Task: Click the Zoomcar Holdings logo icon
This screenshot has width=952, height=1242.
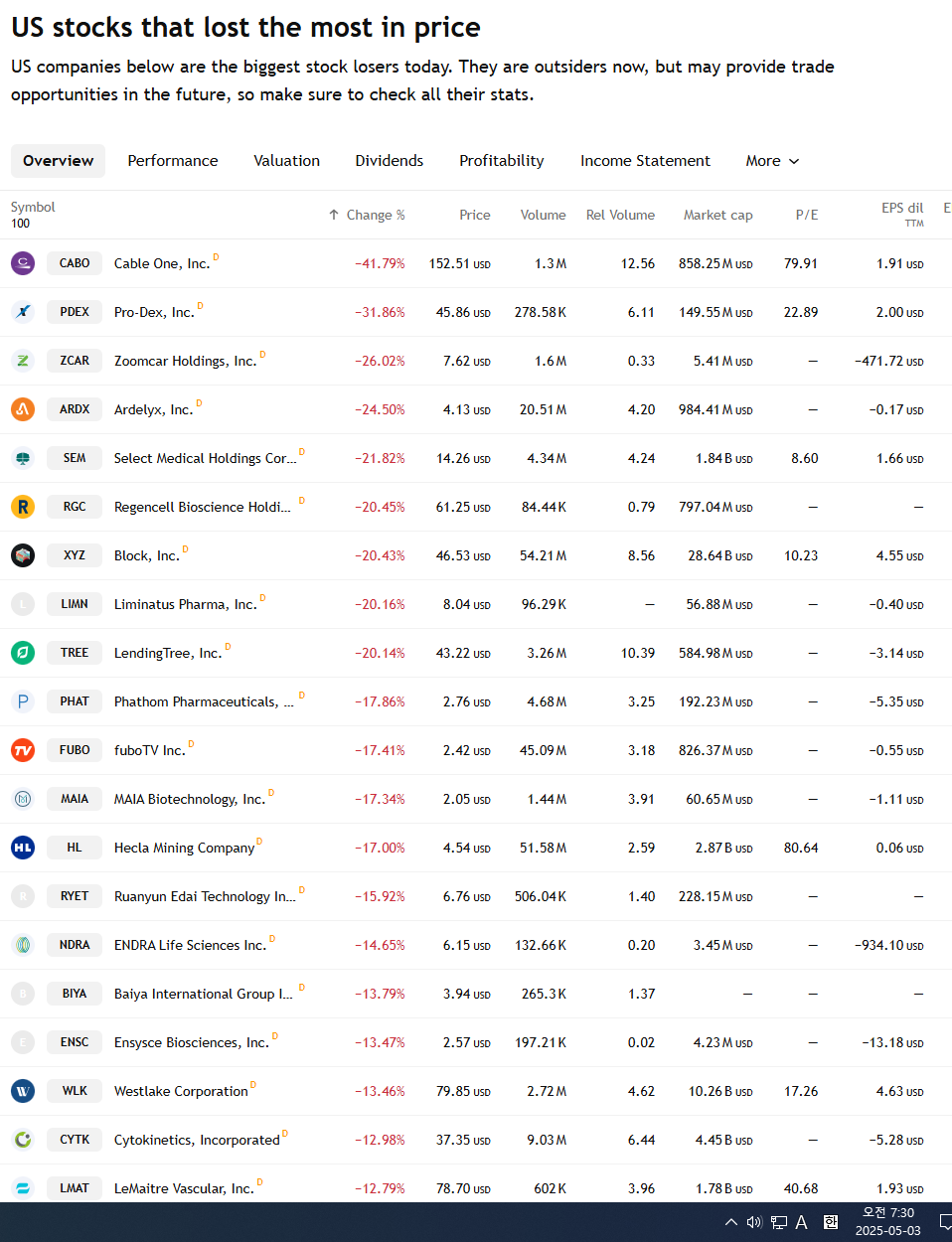Action: [23, 361]
